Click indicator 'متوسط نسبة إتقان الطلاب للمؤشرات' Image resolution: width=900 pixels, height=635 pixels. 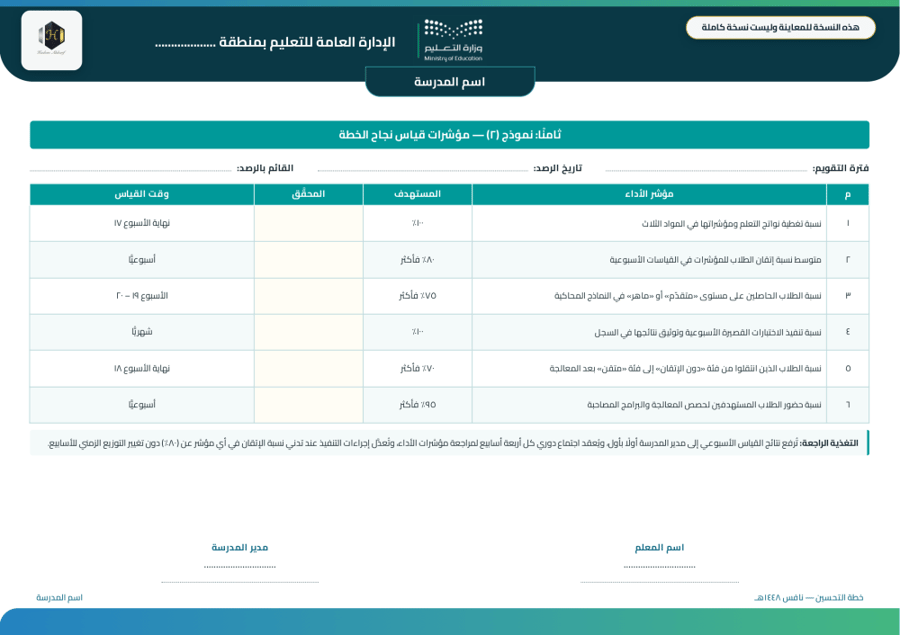click(x=715, y=260)
